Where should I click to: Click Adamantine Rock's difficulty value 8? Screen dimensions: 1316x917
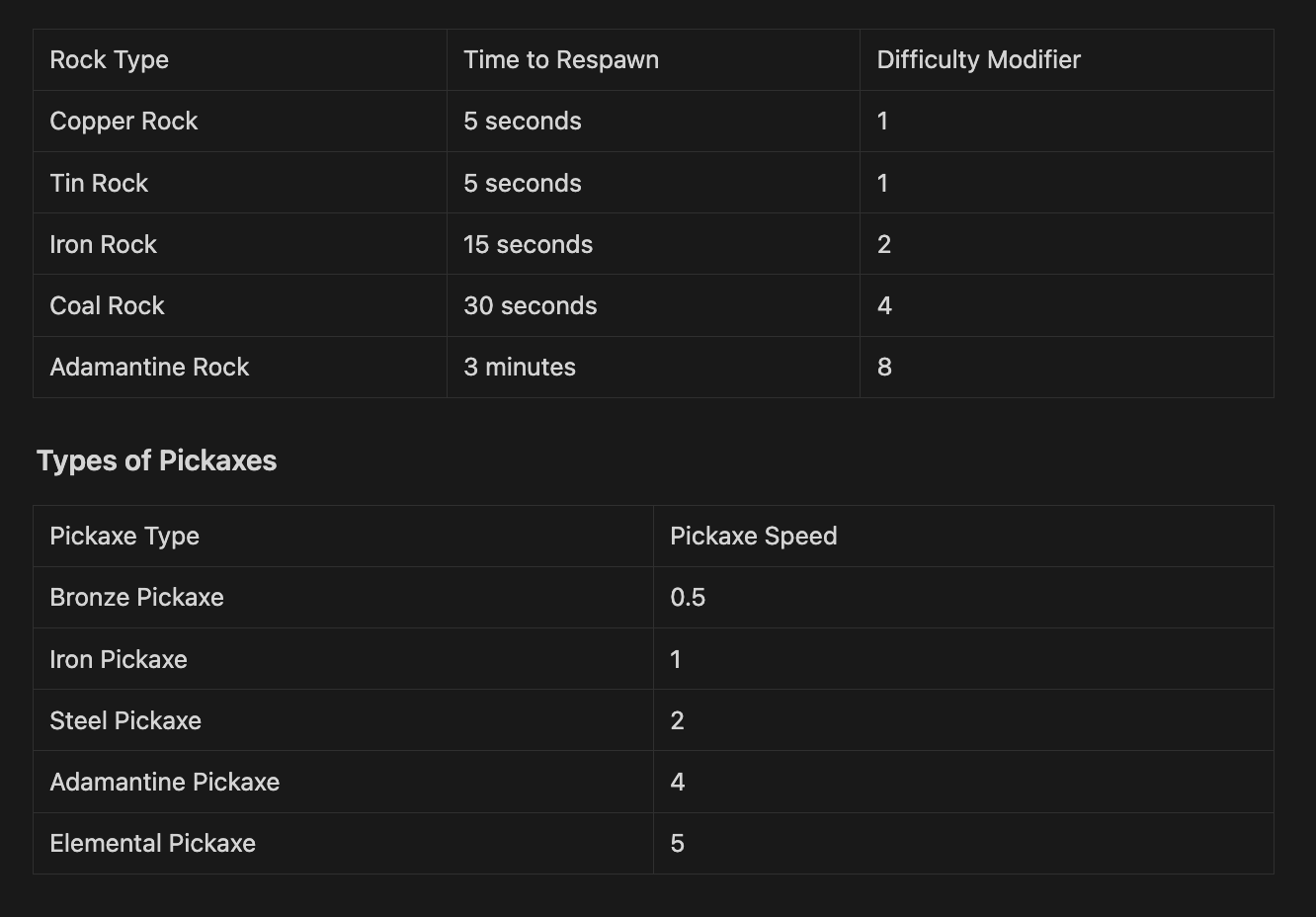point(884,368)
